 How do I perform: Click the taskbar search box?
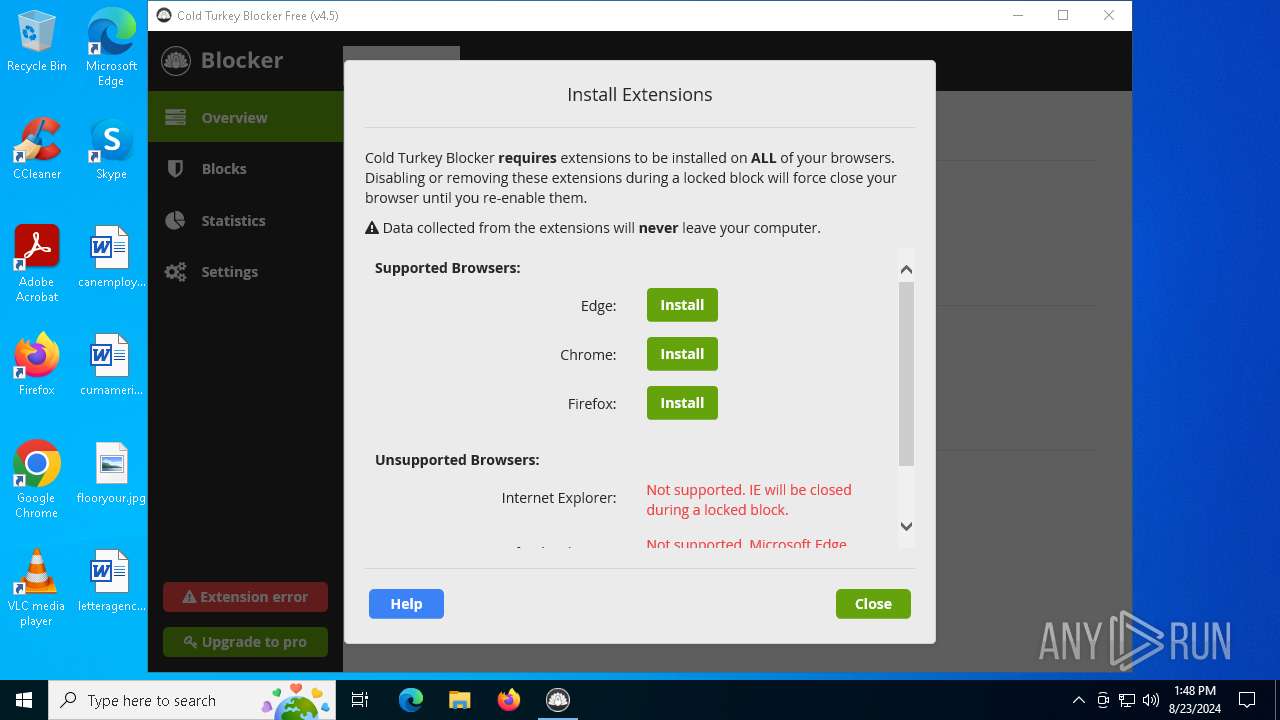(194, 700)
